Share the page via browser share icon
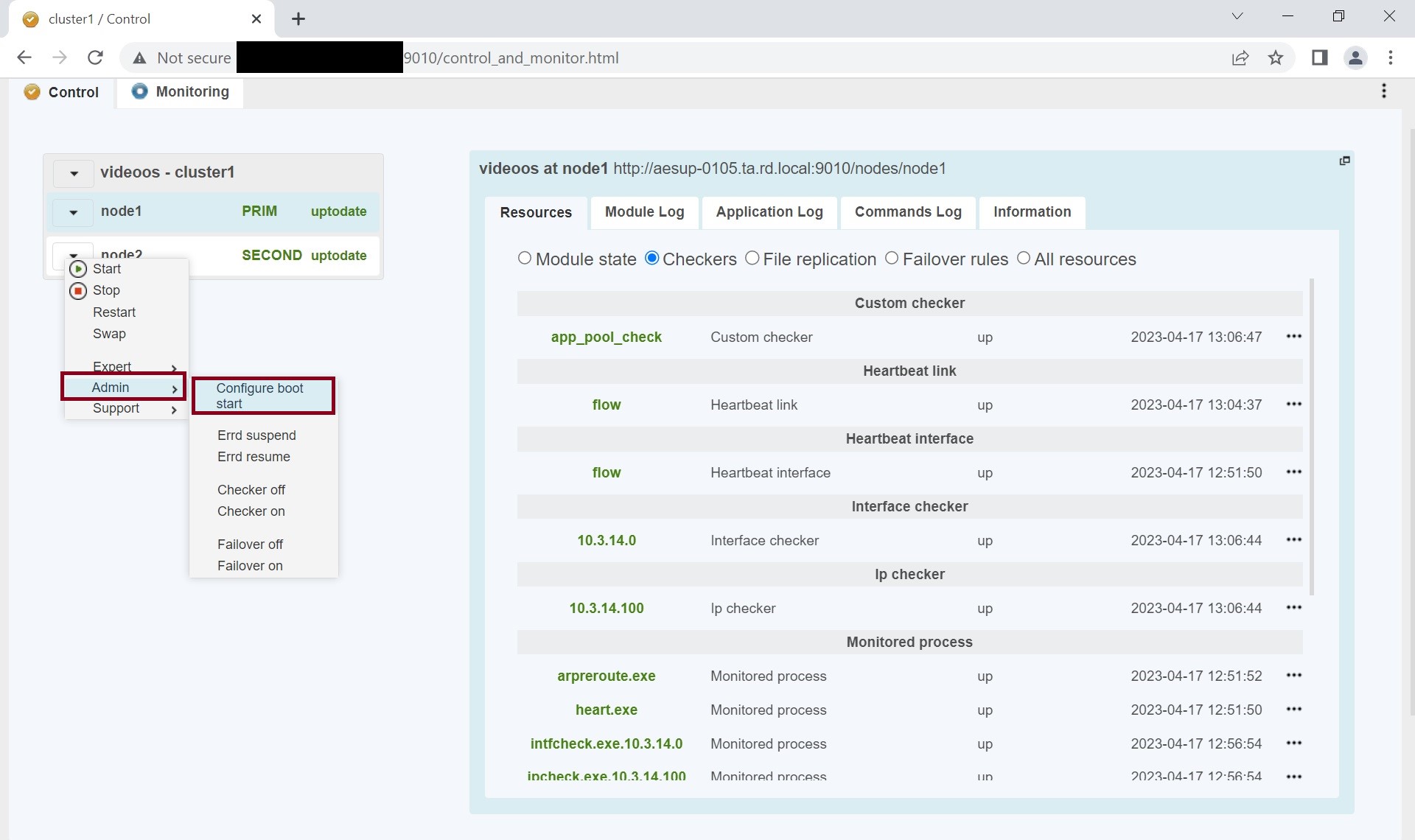1415x840 pixels. coord(1240,57)
